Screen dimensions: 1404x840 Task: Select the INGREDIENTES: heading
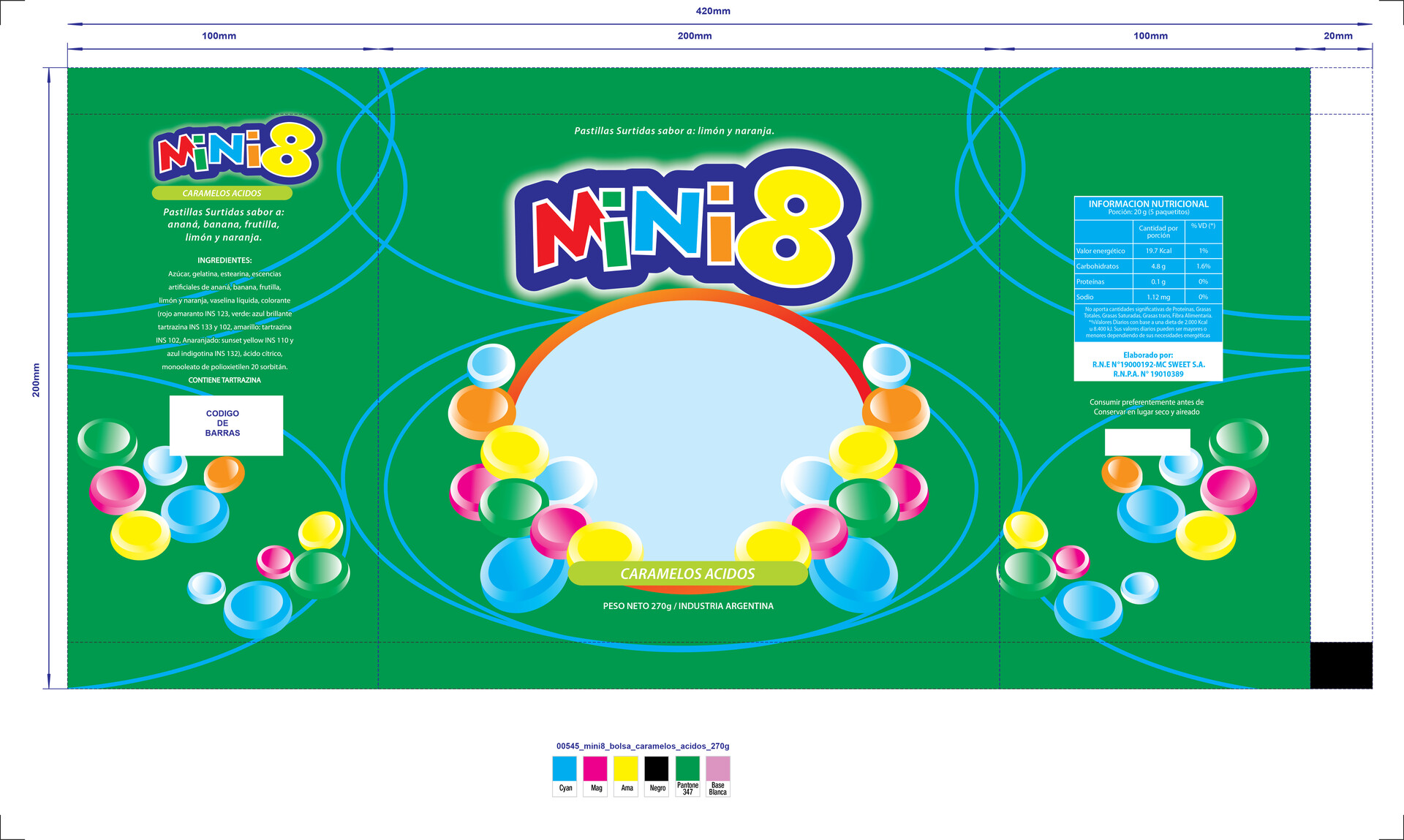click(x=224, y=260)
